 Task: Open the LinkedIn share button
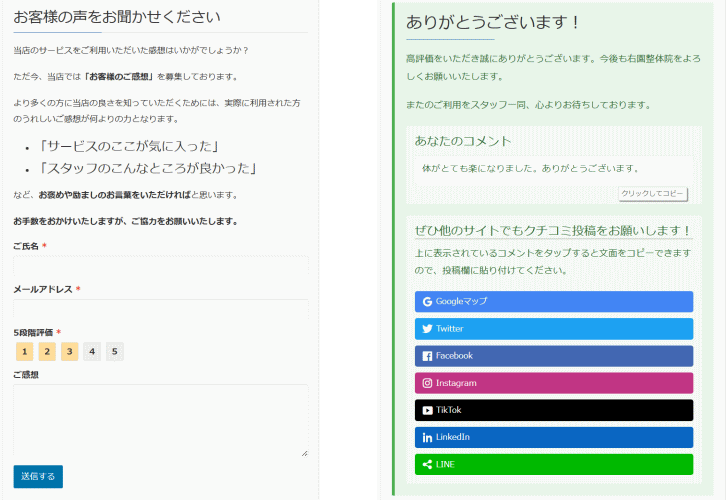coord(554,437)
